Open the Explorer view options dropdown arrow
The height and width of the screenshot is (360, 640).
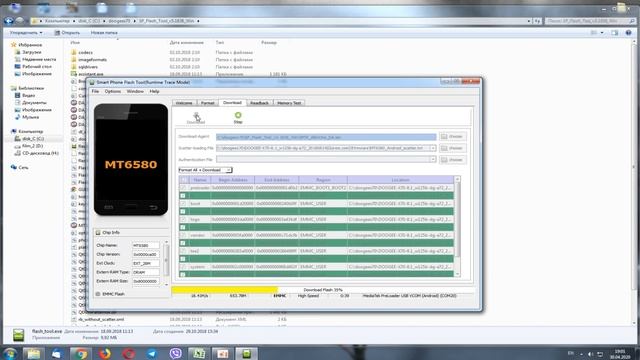[602, 32]
